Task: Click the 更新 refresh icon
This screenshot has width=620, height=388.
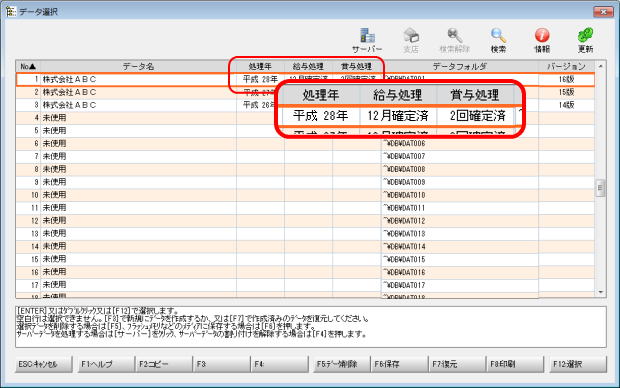Action: point(585,40)
